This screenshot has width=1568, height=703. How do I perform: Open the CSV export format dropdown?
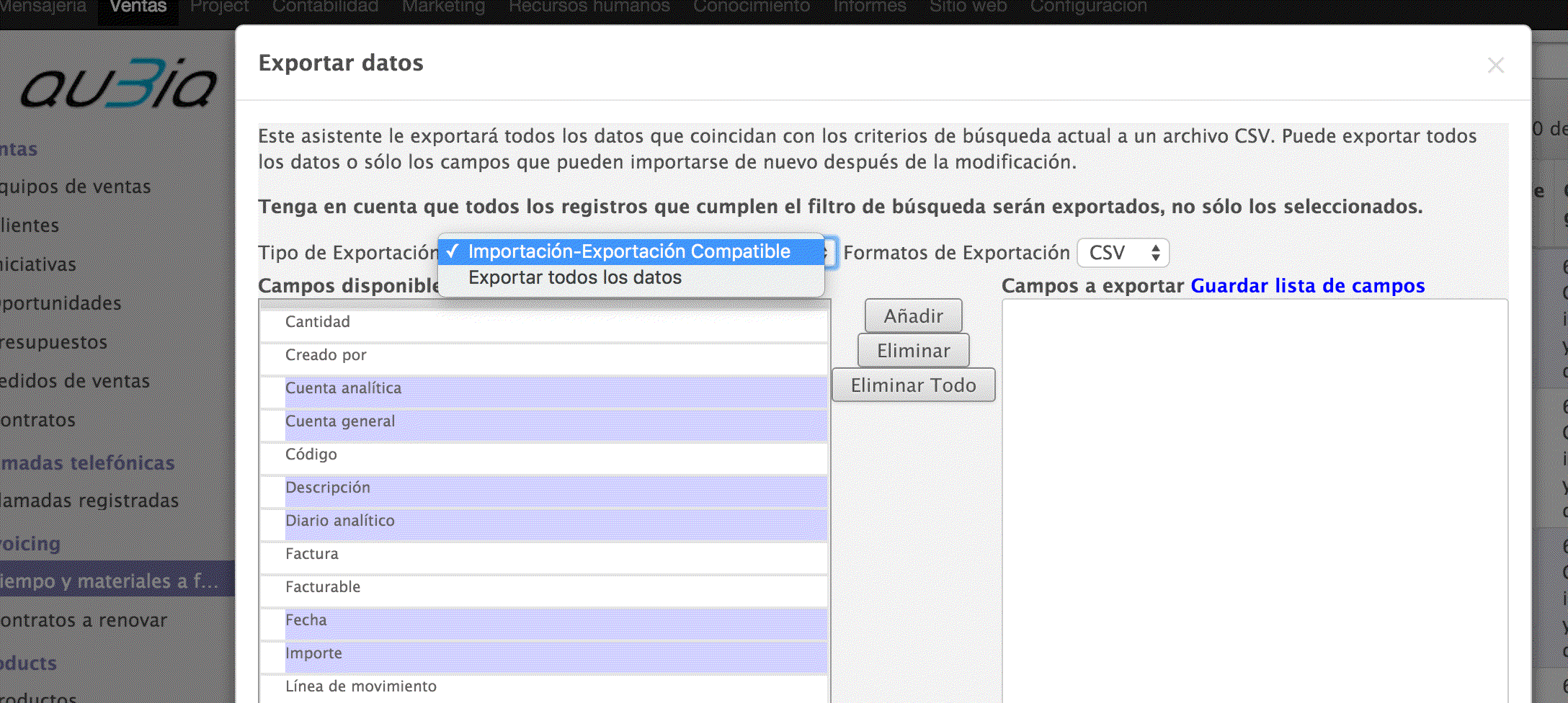coord(1123,253)
